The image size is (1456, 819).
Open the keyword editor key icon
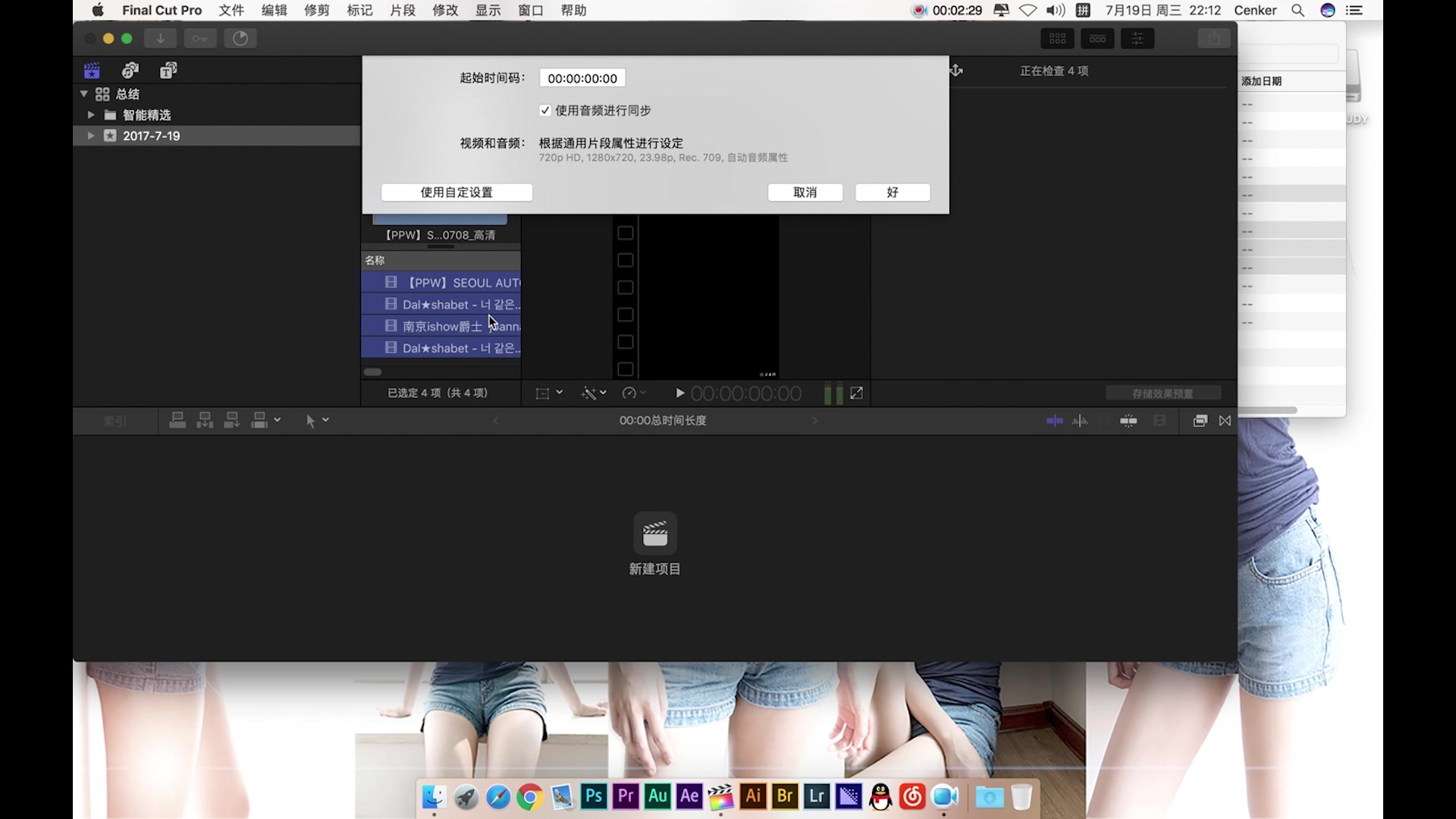click(x=200, y=39)
